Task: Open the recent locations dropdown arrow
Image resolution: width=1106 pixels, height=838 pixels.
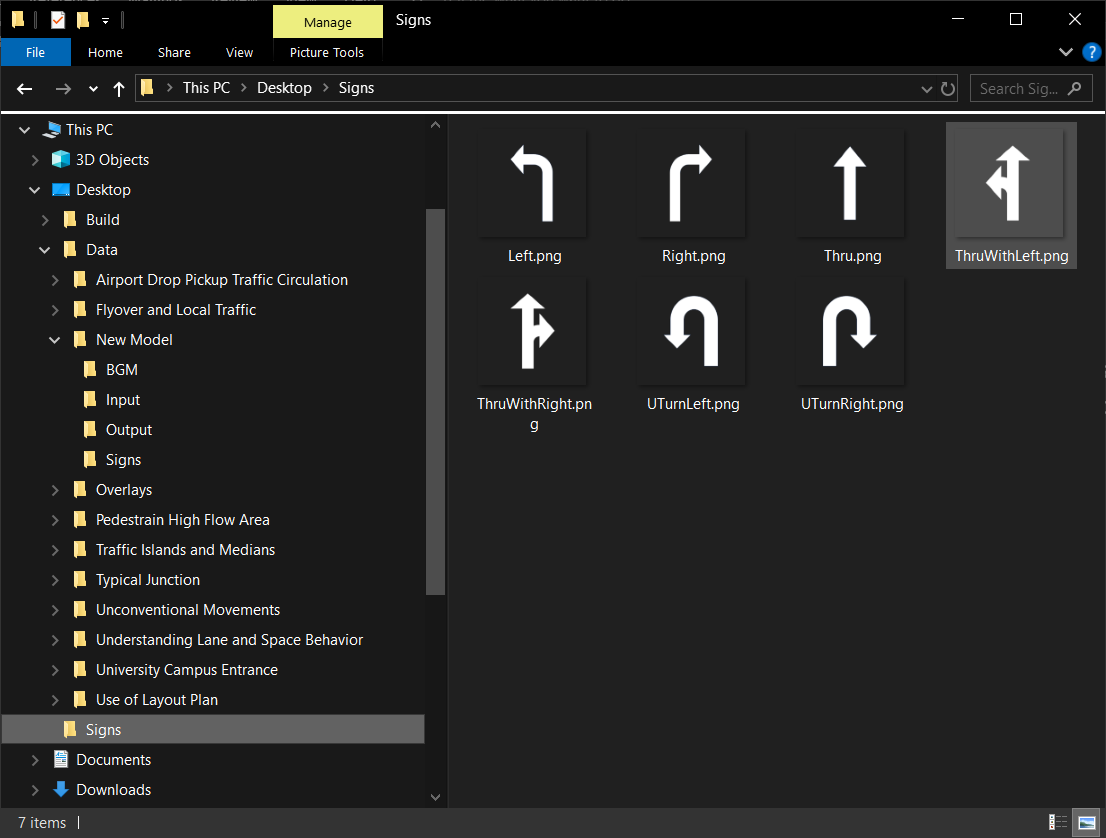Action: [93, 89]
